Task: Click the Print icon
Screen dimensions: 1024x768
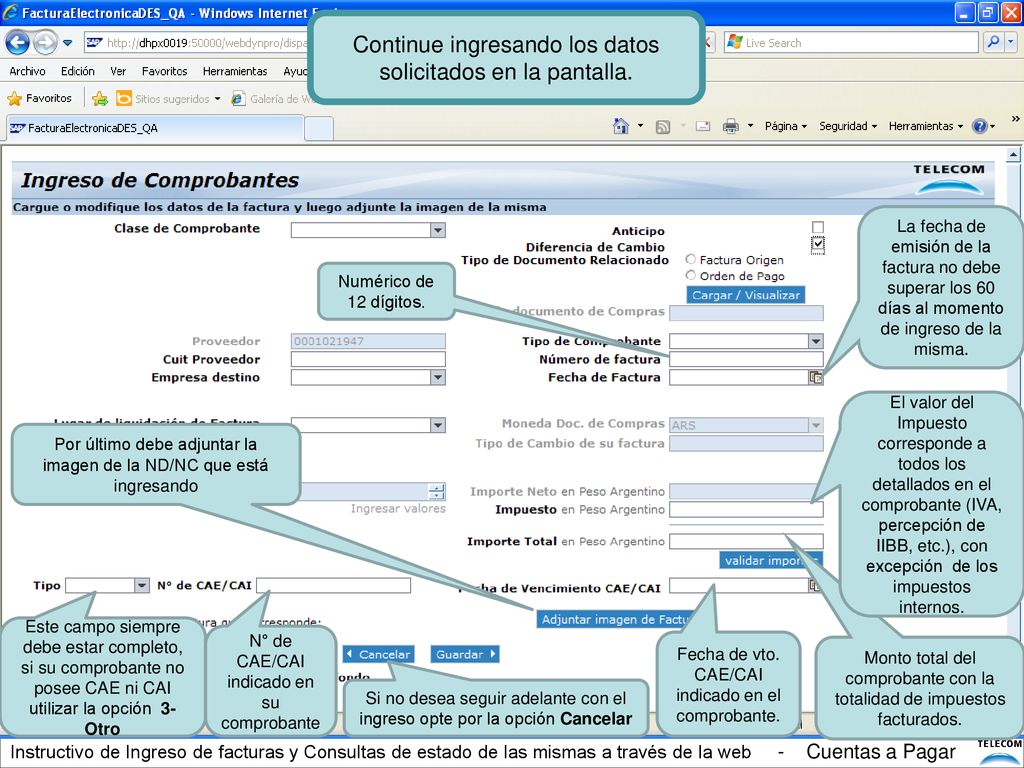Action: click(x=731, y=126)
